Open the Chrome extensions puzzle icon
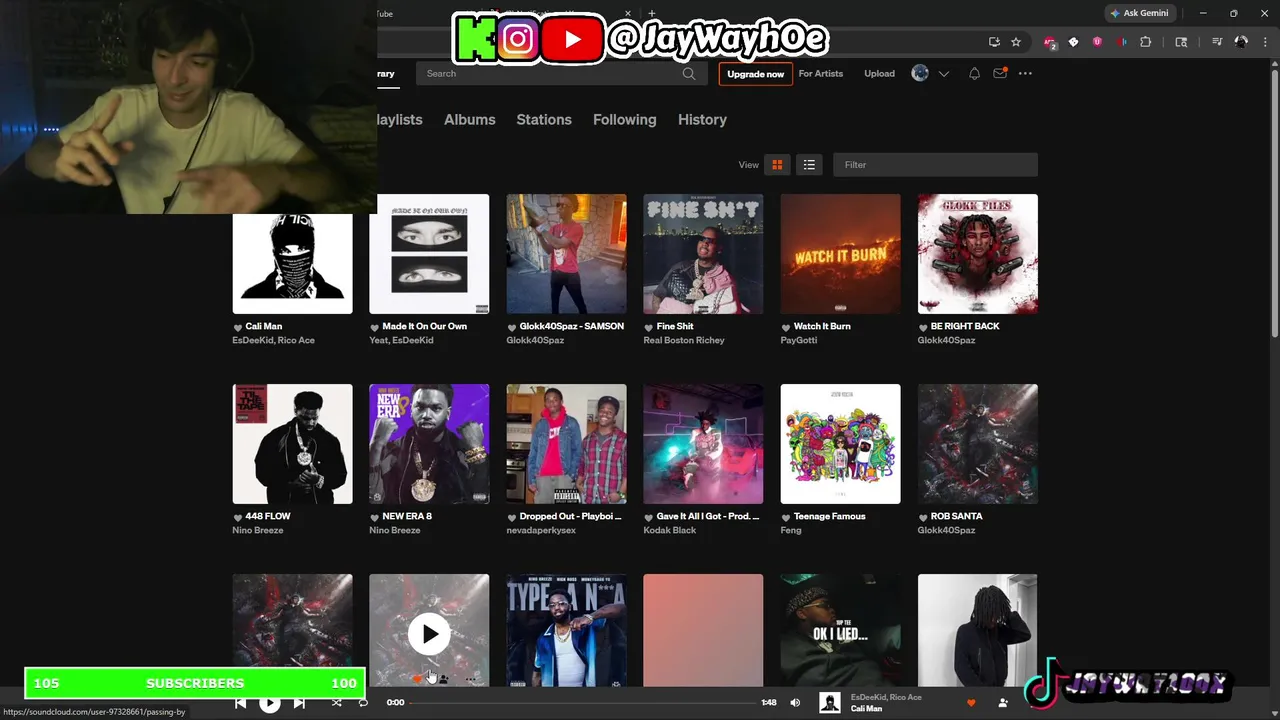This screenshot has width=1280, height=720. pos(1146,42)
